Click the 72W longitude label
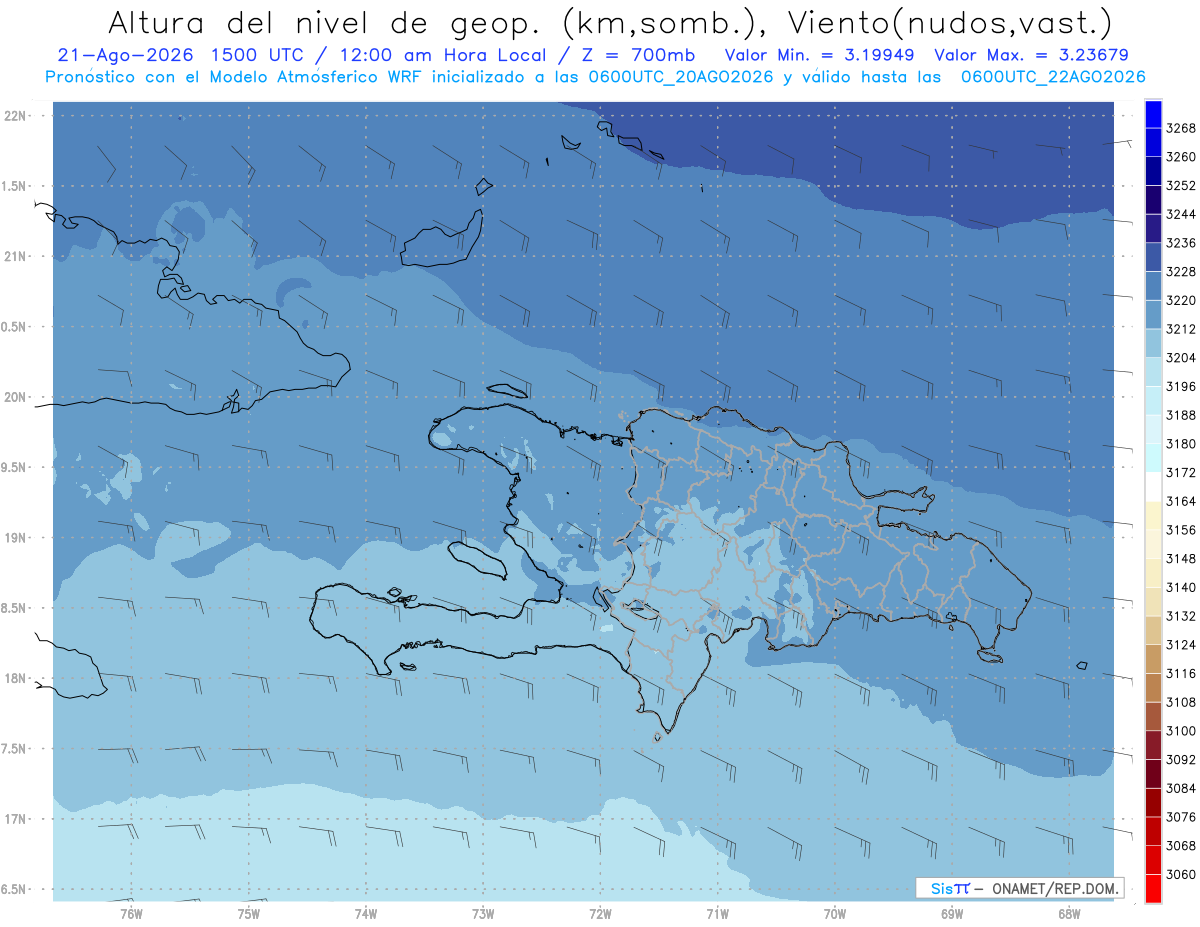 [x=601, y=914]
